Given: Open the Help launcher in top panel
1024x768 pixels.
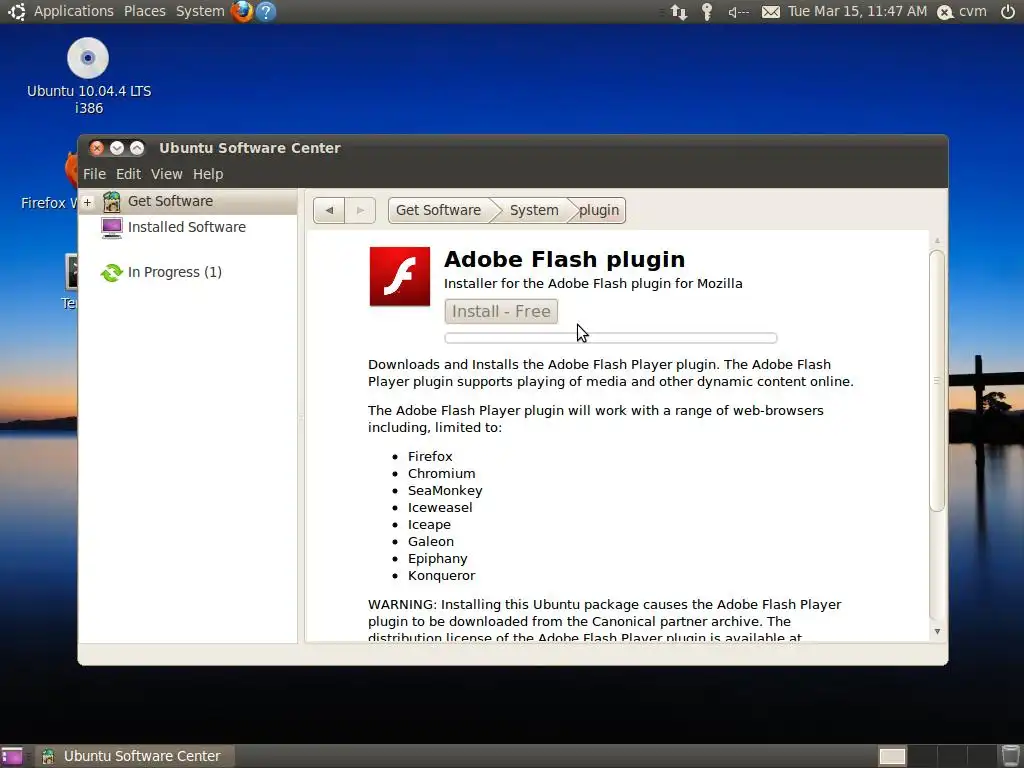Looking at the screenshot, I should pos(266,11).
